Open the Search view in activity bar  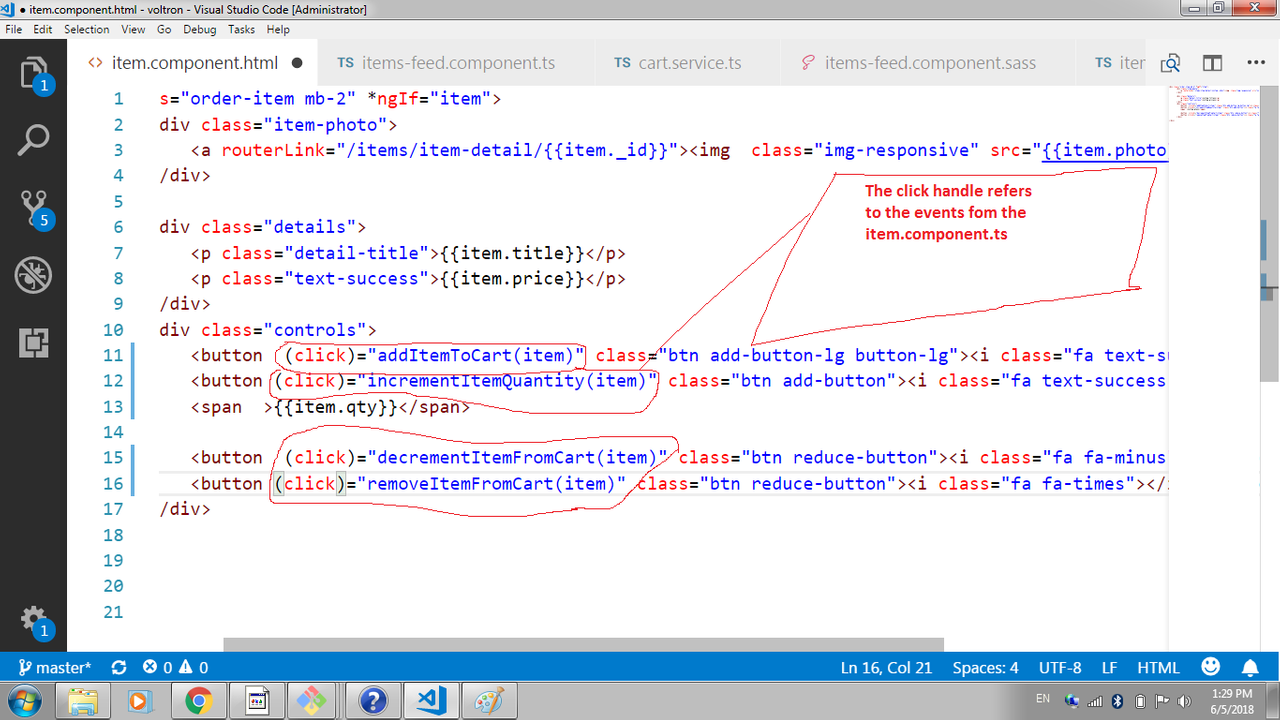(x=33, y=141)
